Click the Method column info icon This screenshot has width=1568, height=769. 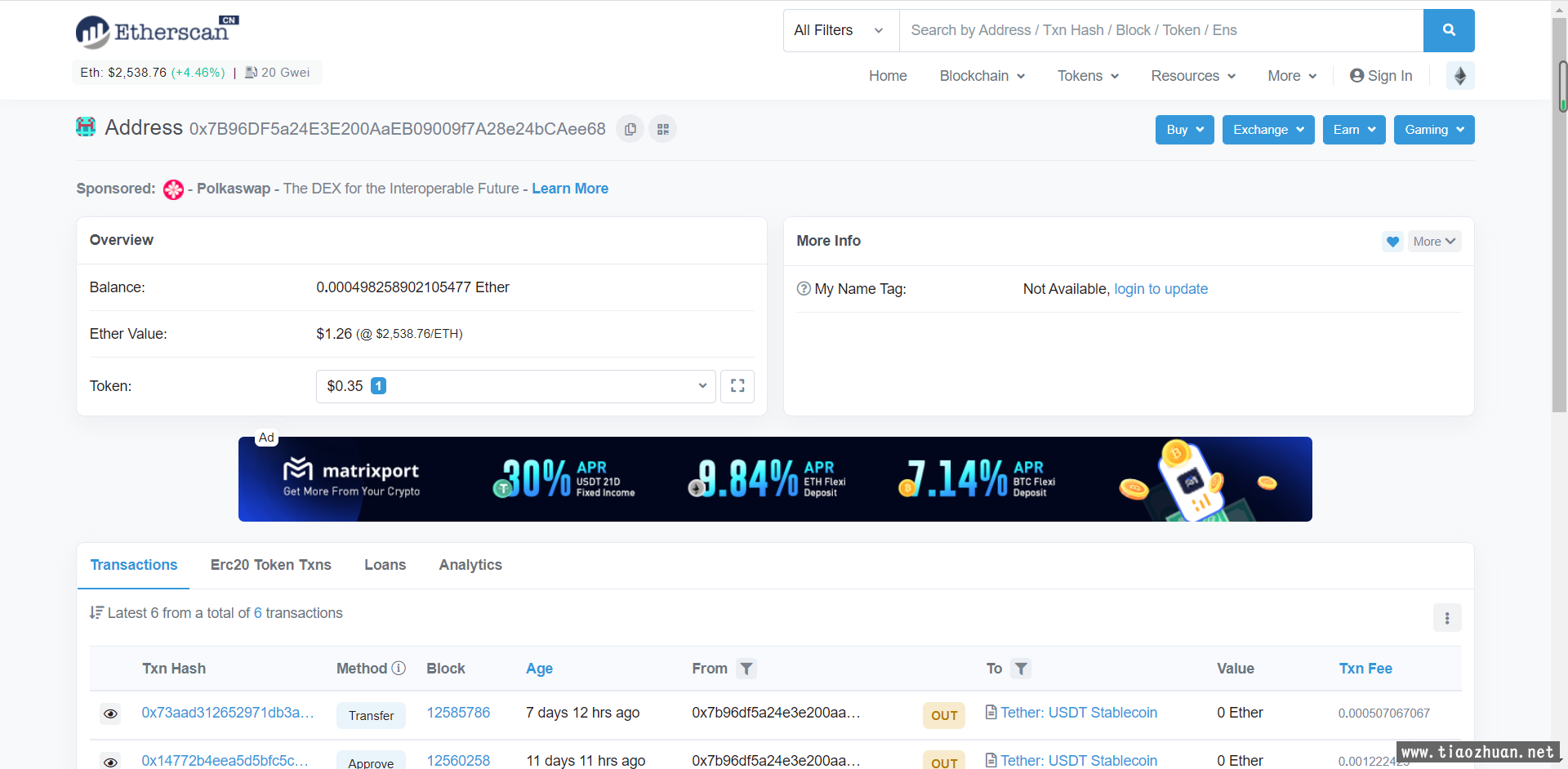point(399,668)
